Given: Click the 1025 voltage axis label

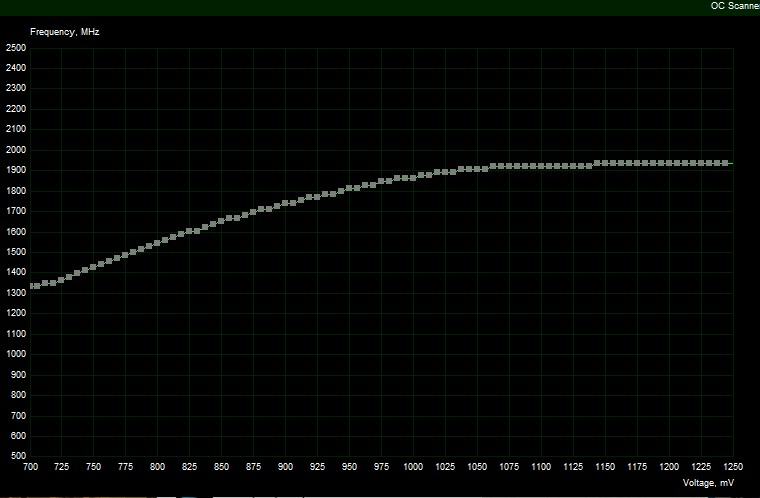Looking at the screenshot, I should click(x=445, y=466).
